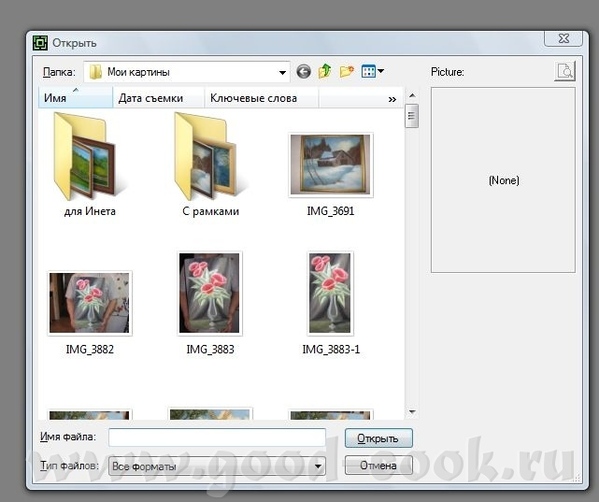599x502 pixels.
Task: Show hidden columns with double chevron
Action: click(392, 100)
